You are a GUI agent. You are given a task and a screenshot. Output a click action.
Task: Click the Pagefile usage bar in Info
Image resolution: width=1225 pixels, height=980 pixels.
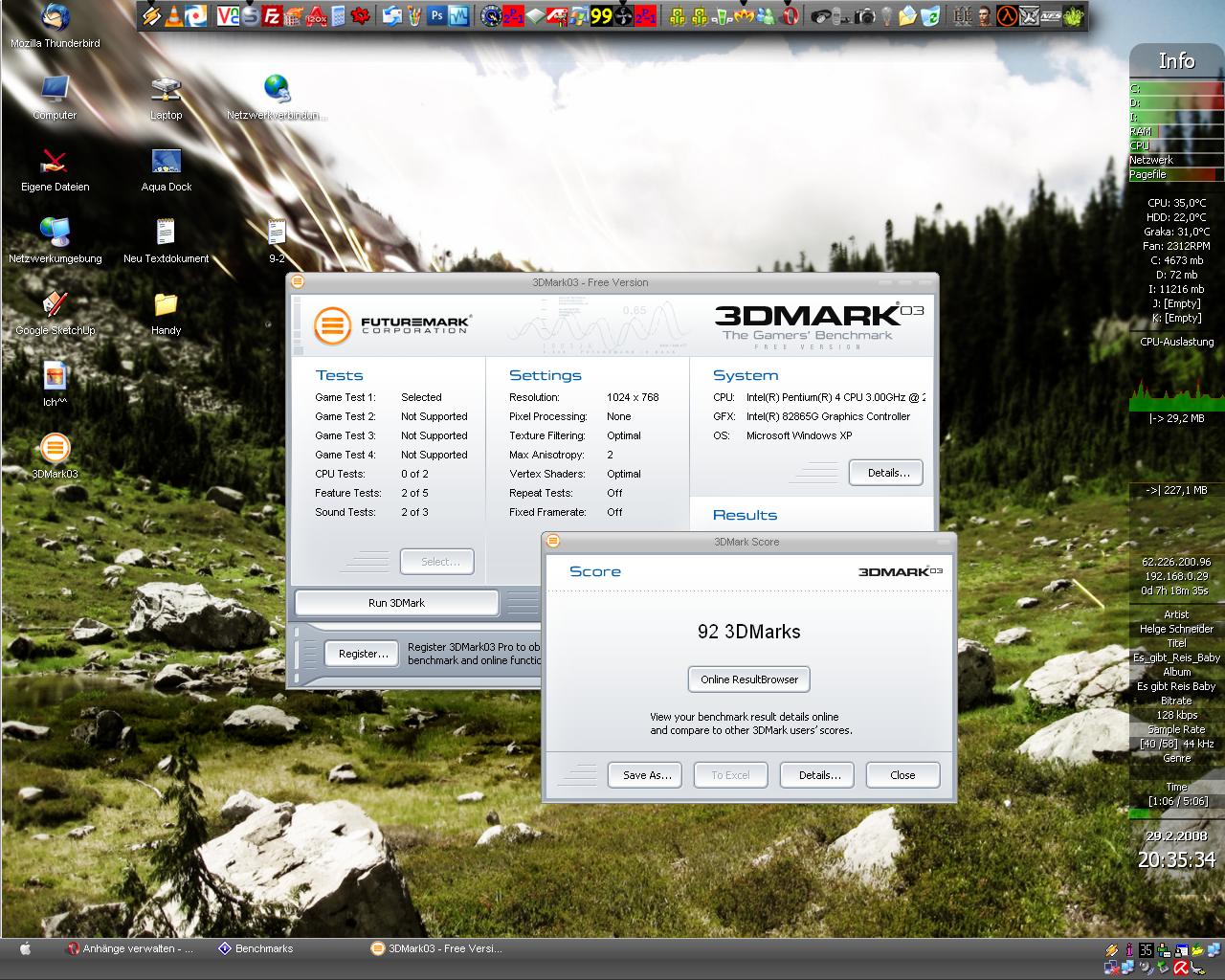[1176, 174]
